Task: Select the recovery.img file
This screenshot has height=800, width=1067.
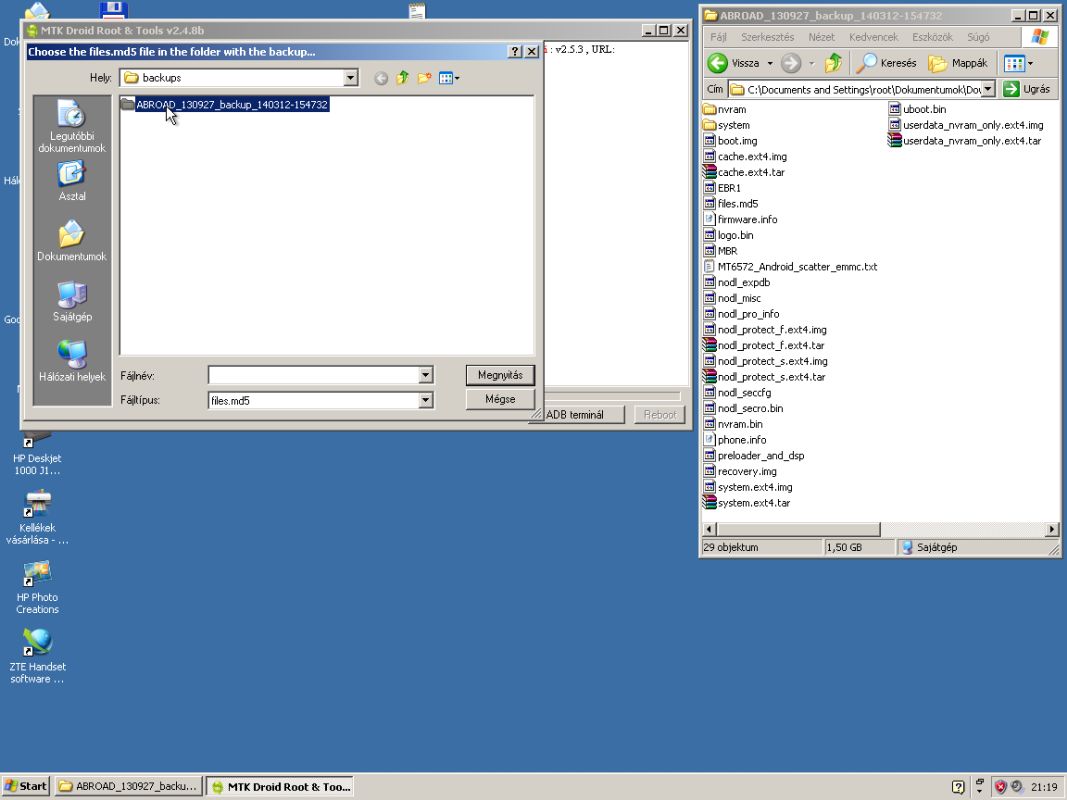Action: click(x=740, y=471)
